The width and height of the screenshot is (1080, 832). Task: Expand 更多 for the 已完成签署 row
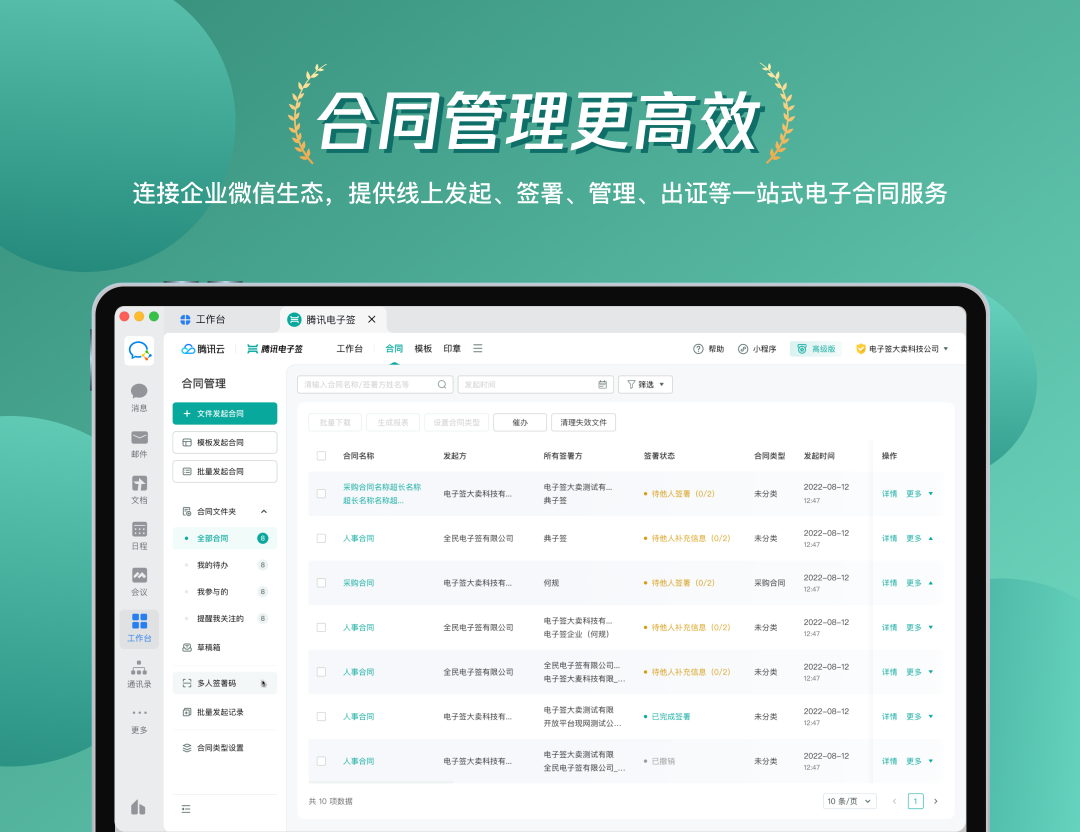tap(920, 717)
